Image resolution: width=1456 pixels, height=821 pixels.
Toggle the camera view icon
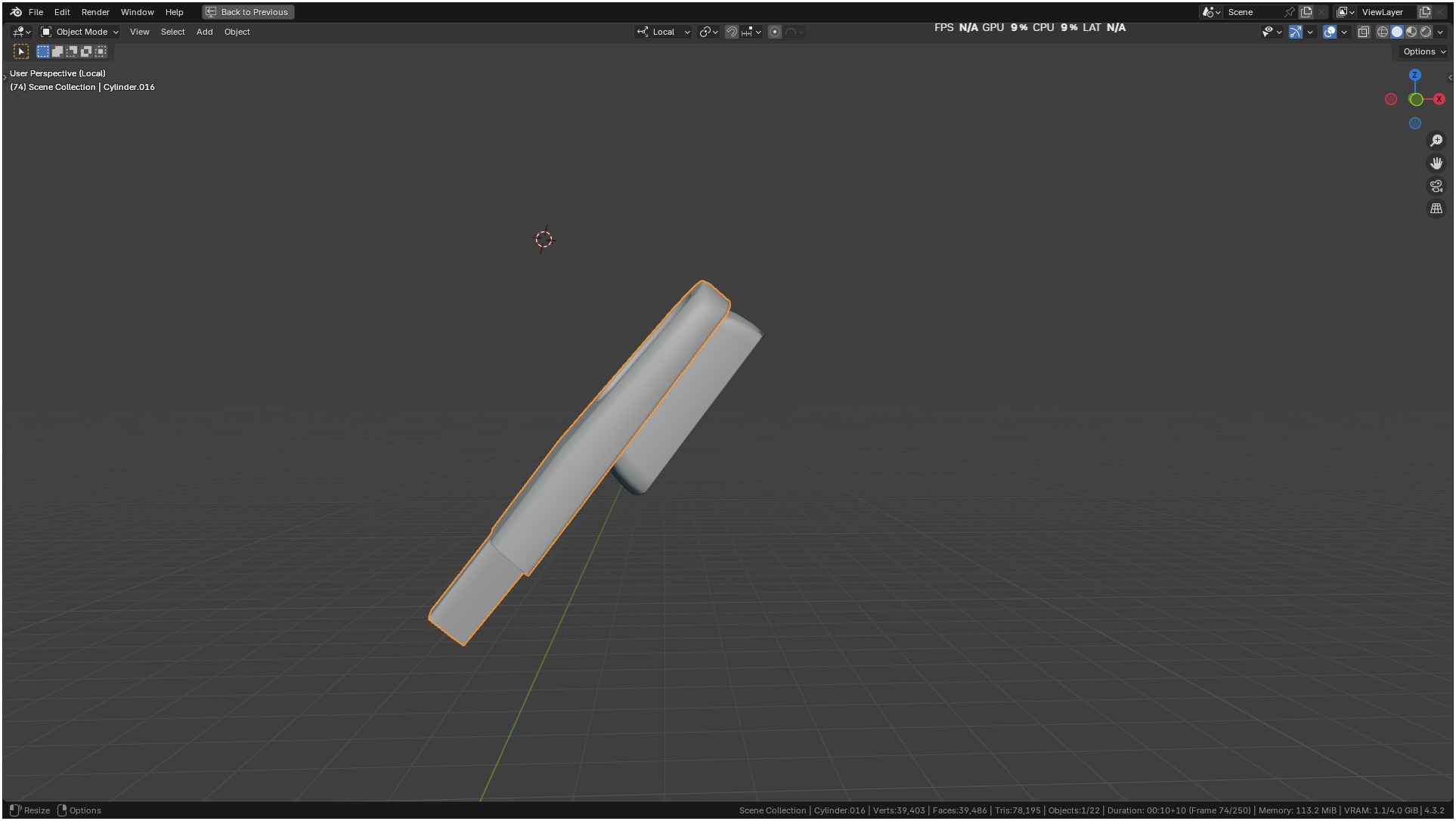[x=1436, y=186]
